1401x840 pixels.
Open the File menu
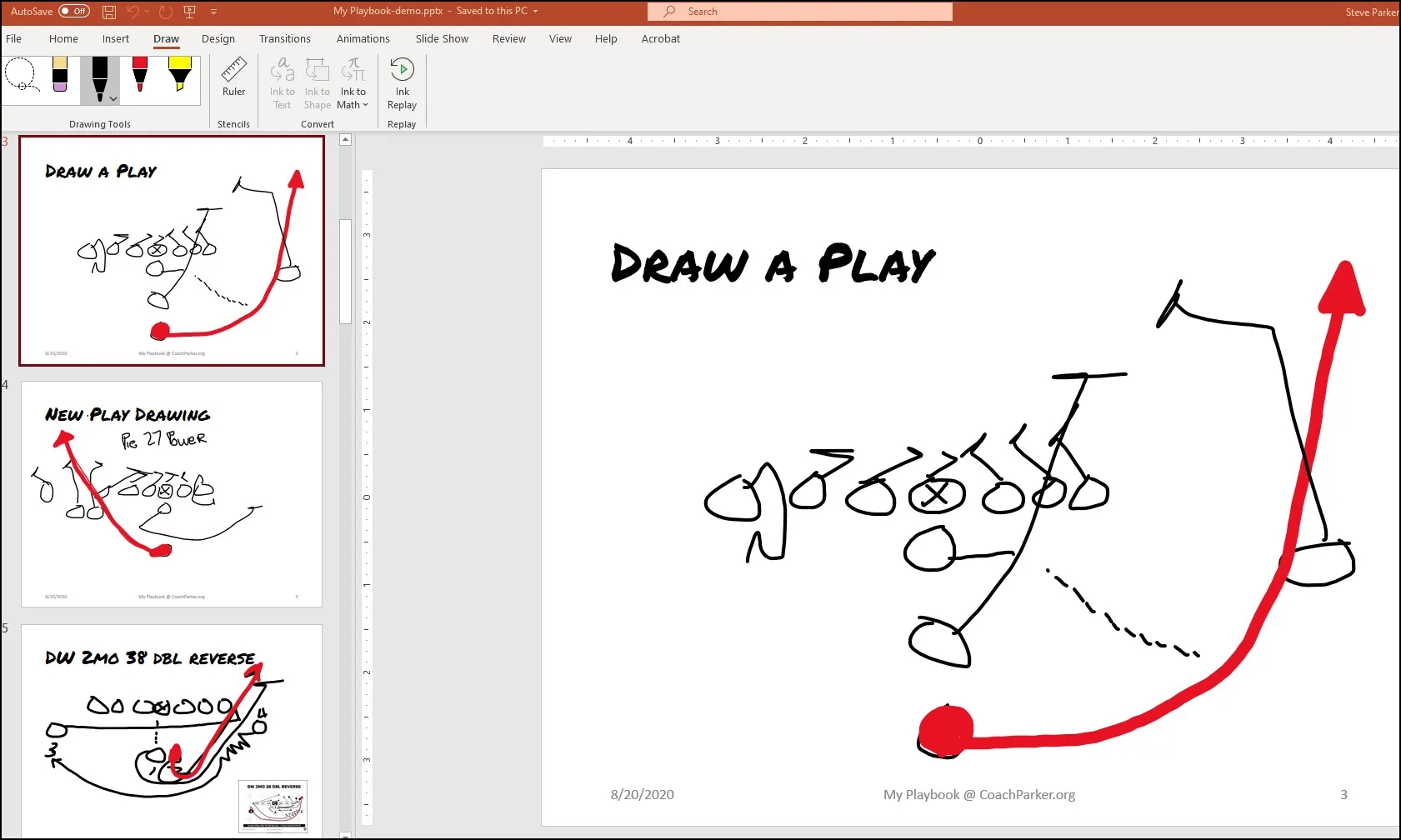[14, 39]
